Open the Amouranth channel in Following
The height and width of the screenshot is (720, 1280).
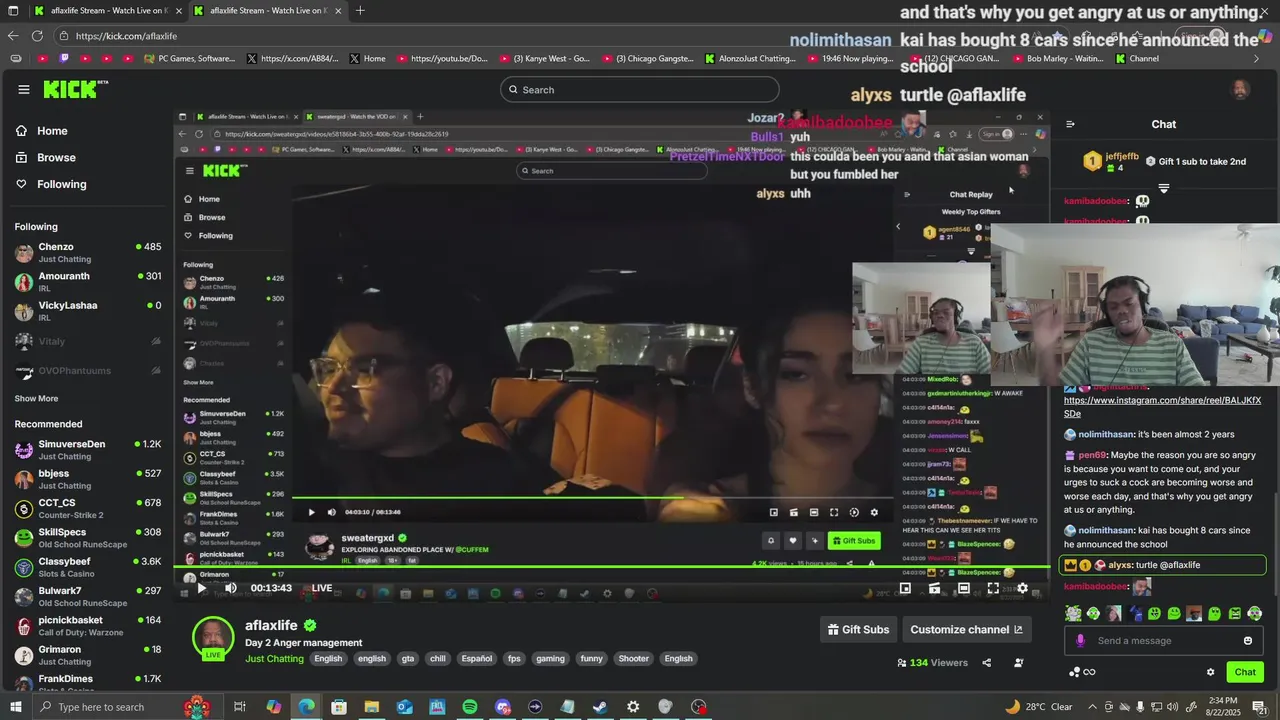87,282
